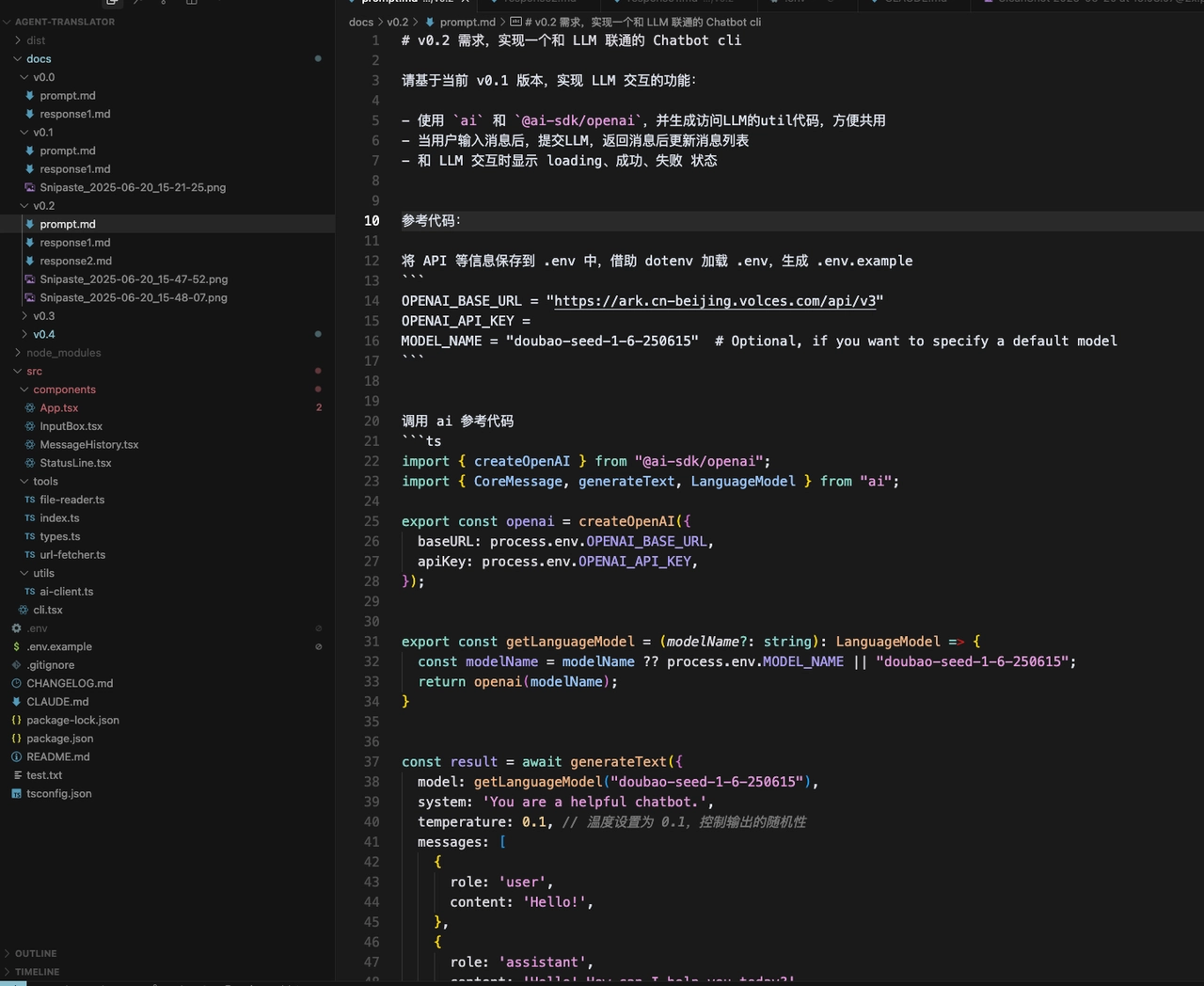The image size is (1204, 986).
Task: Click the git icon beside .gitignore
Action: click(x=16, y=665)
